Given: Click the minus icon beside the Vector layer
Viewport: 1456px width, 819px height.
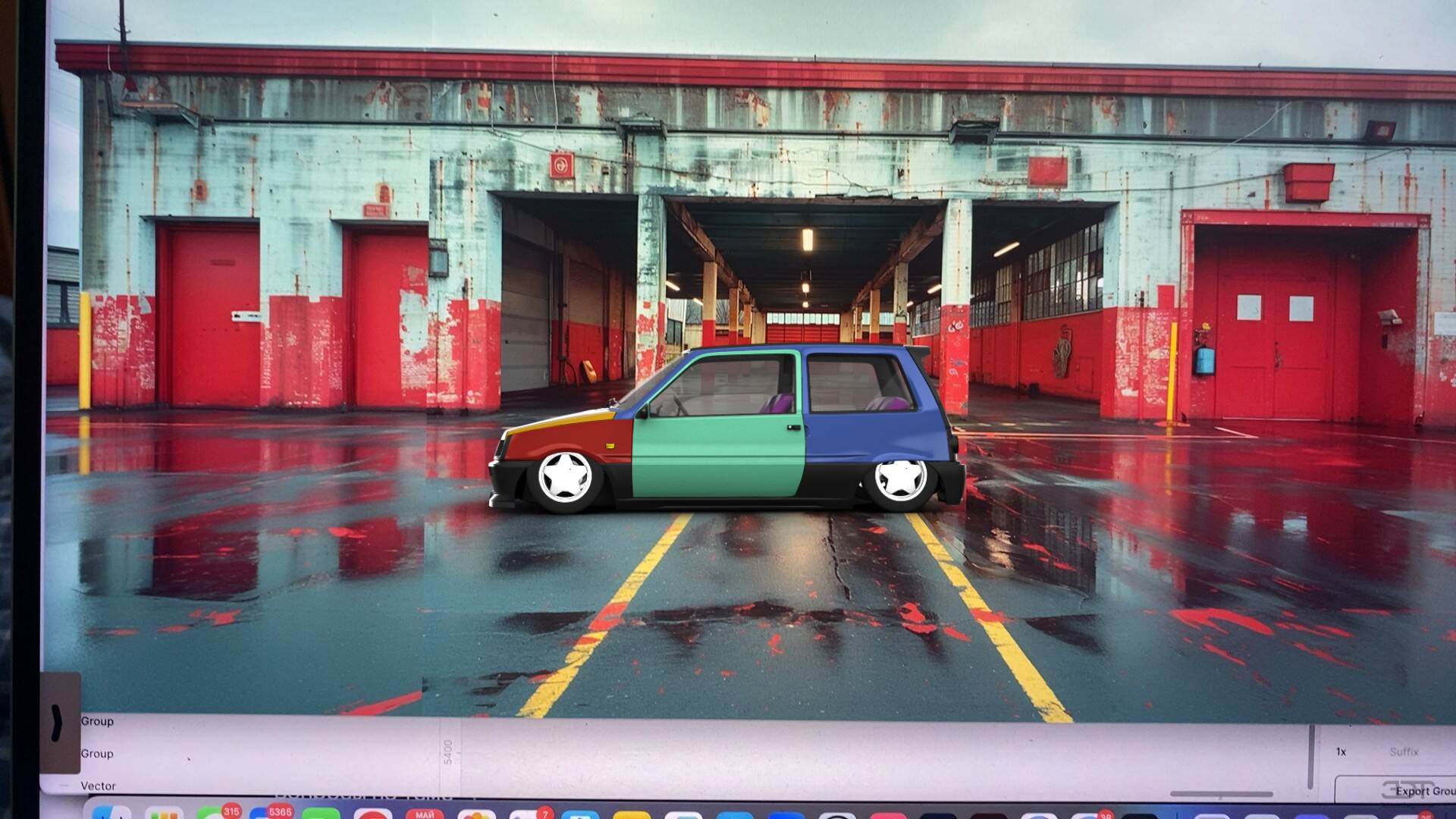Looking at the screenshot, I should 63,785.
